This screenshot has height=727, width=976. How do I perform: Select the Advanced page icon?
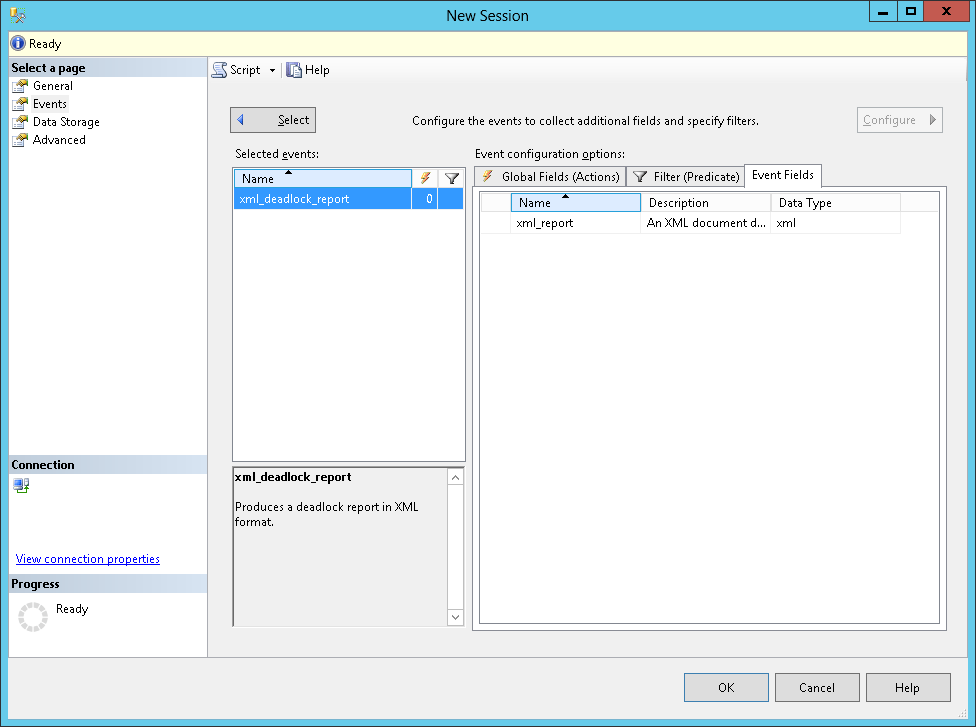pyautogui.click(x=21, y=140)
